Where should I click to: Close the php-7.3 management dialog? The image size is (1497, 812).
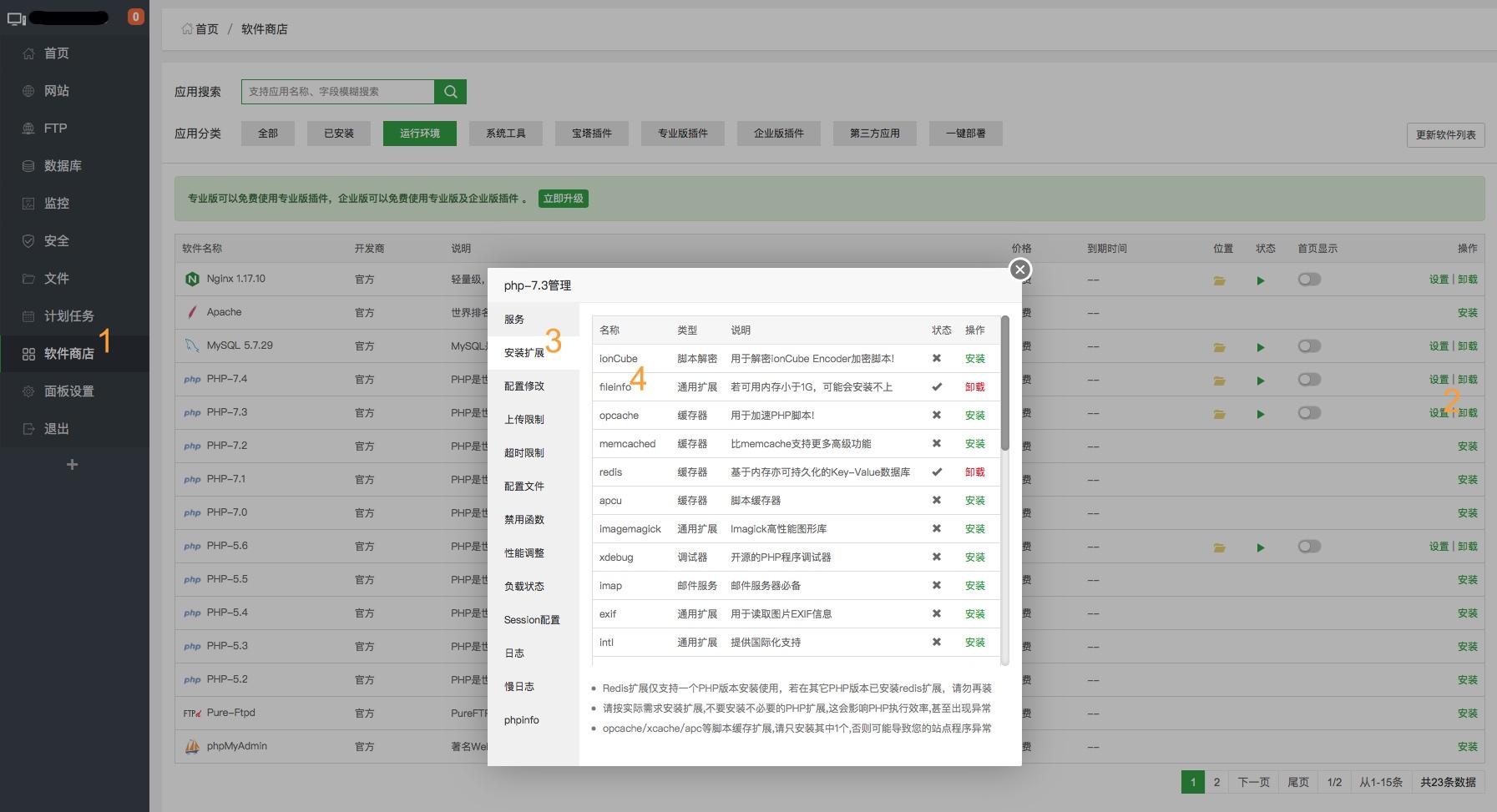[x=1019, y=270]
